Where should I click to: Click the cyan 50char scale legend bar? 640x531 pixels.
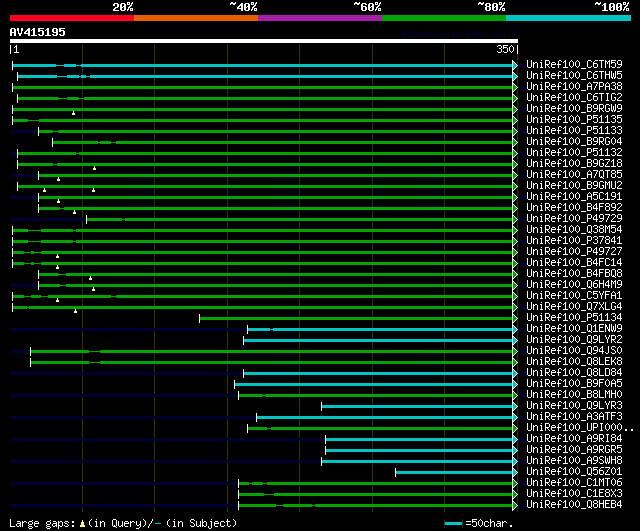pyautogui.click(x=453, y=524)
